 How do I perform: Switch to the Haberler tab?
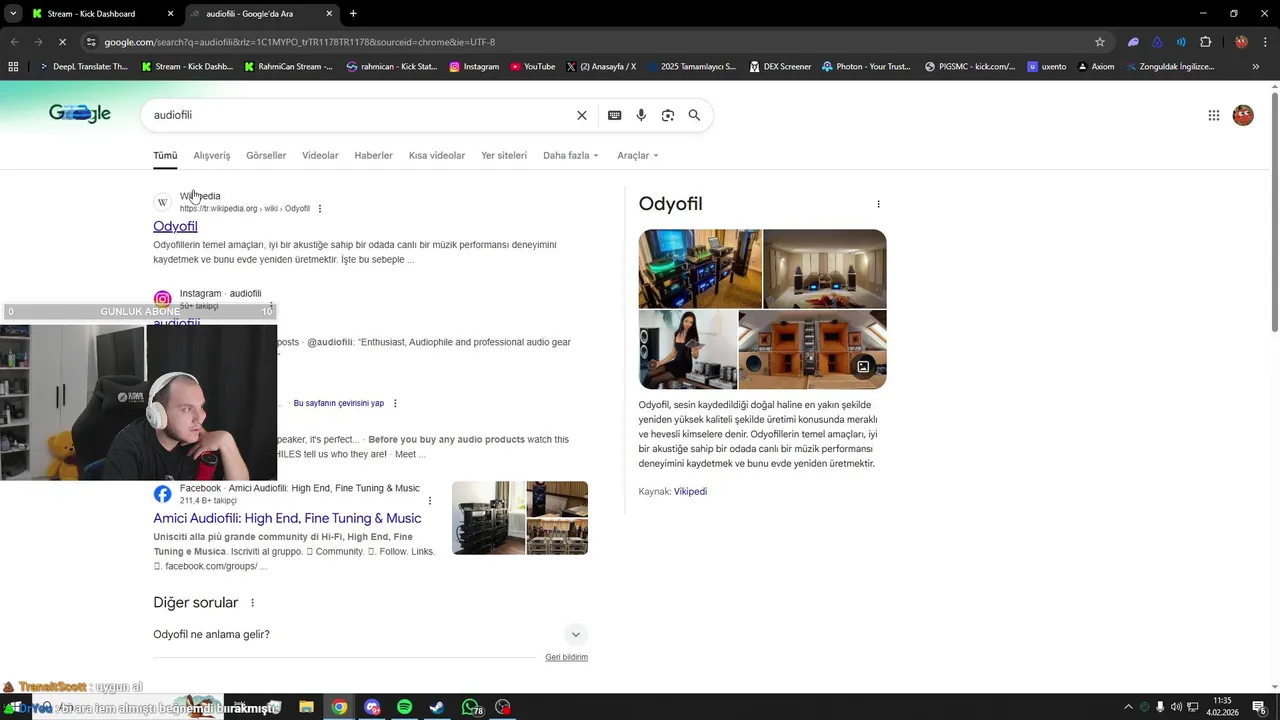pyautogui.click(x=373, y=155)
